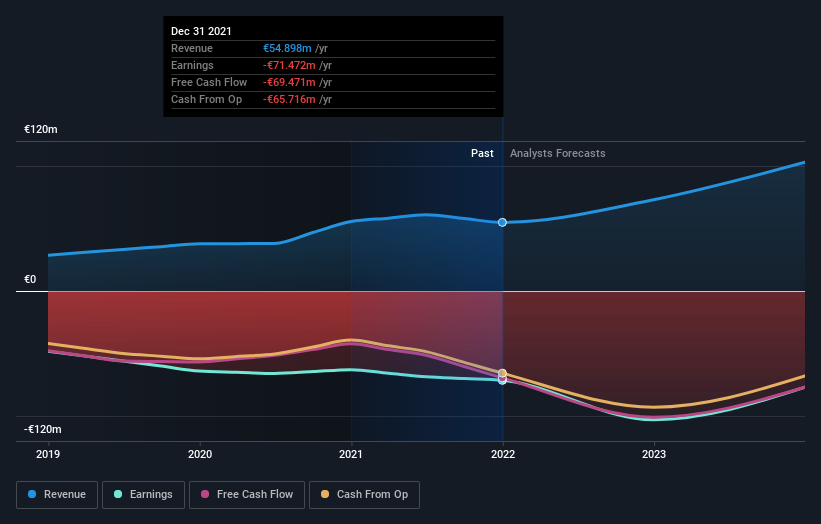Screen dimensions: 821x524
Task: Toggle the Revenue series legend button
Action: pos(57,495)
